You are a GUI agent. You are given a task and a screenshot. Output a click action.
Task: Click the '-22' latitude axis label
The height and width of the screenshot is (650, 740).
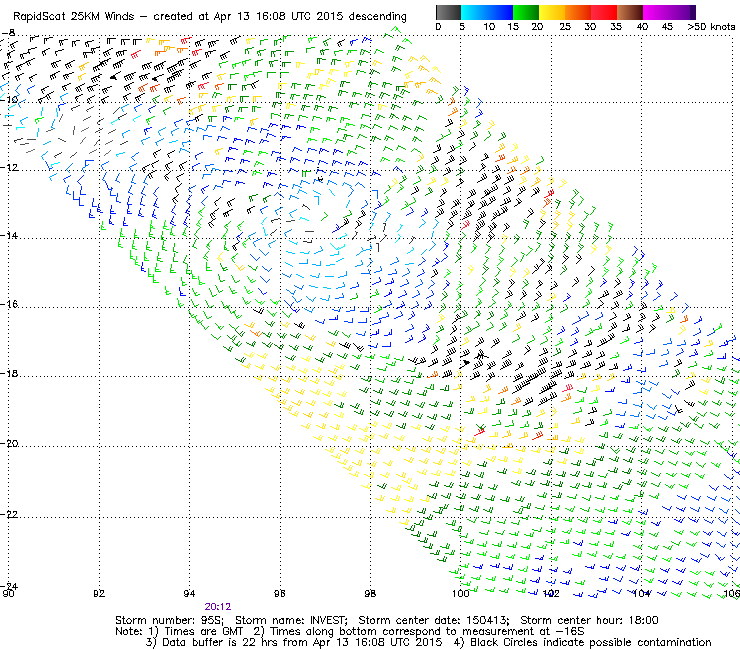pos(9,514)
